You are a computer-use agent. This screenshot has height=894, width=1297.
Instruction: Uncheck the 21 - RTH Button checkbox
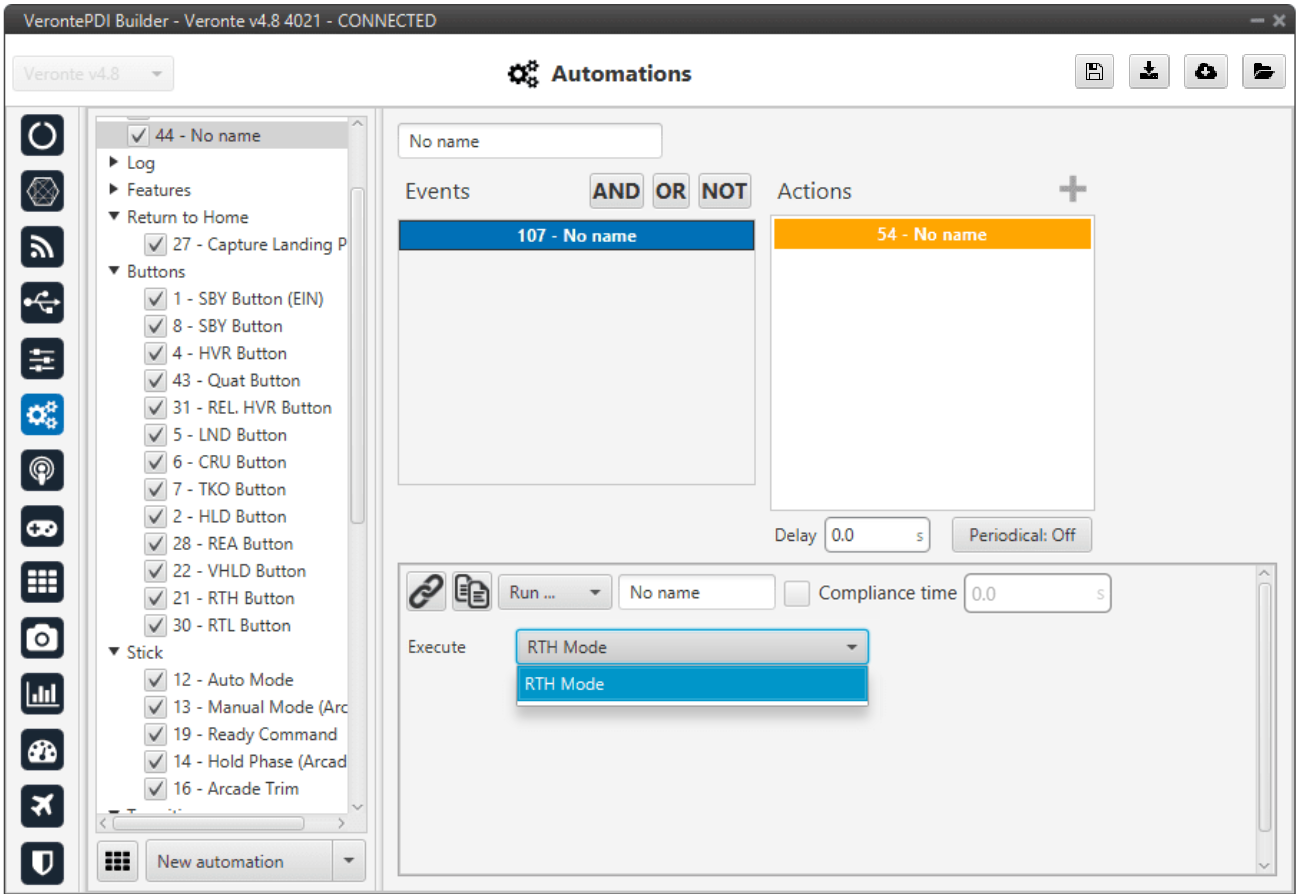tap(155, 599)
